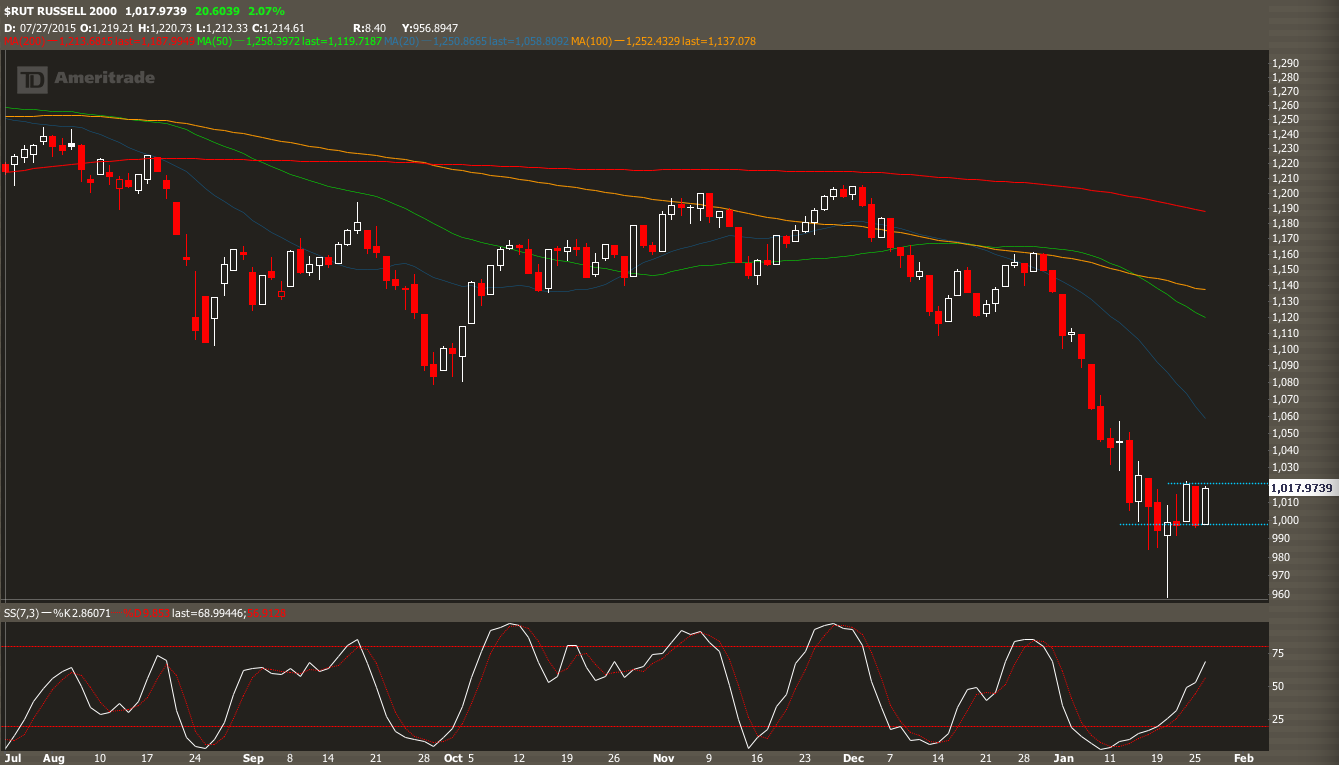
Task: Click the 25 stochastic axis label
Action: click(1277, 719)
